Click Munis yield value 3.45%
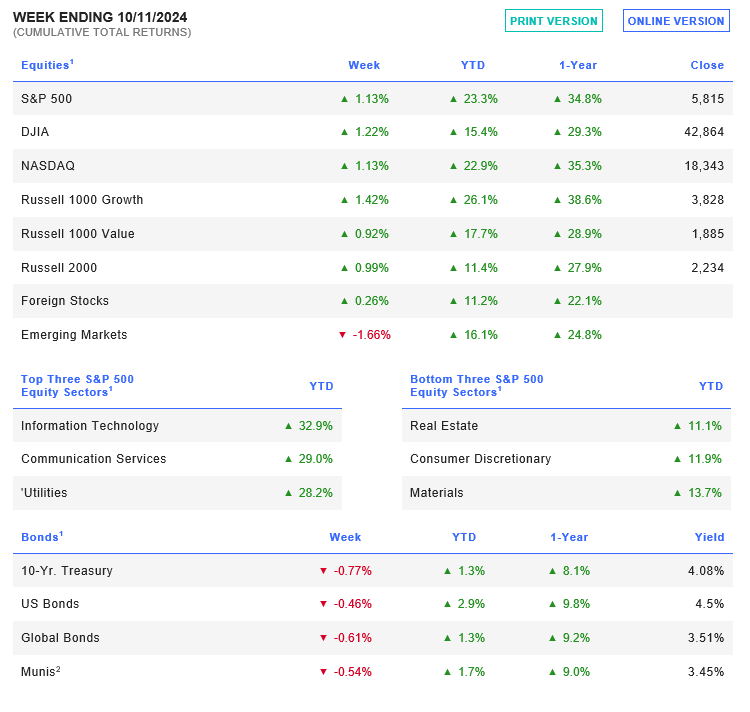750x712 pixels. point(706,671)
